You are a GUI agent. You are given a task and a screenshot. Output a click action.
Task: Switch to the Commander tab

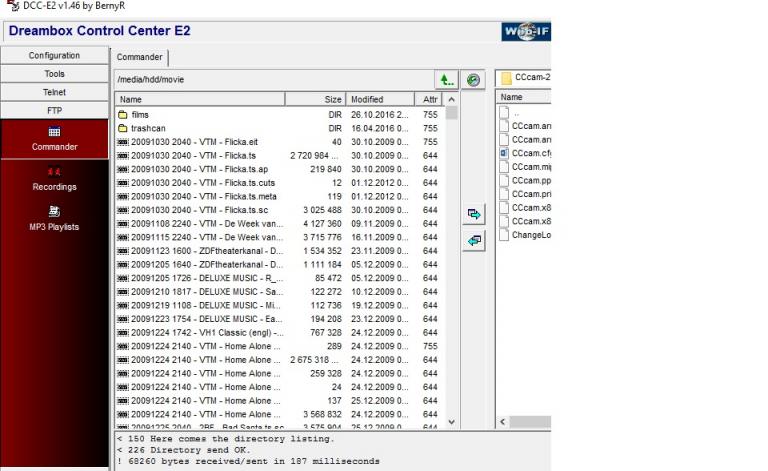139,57
